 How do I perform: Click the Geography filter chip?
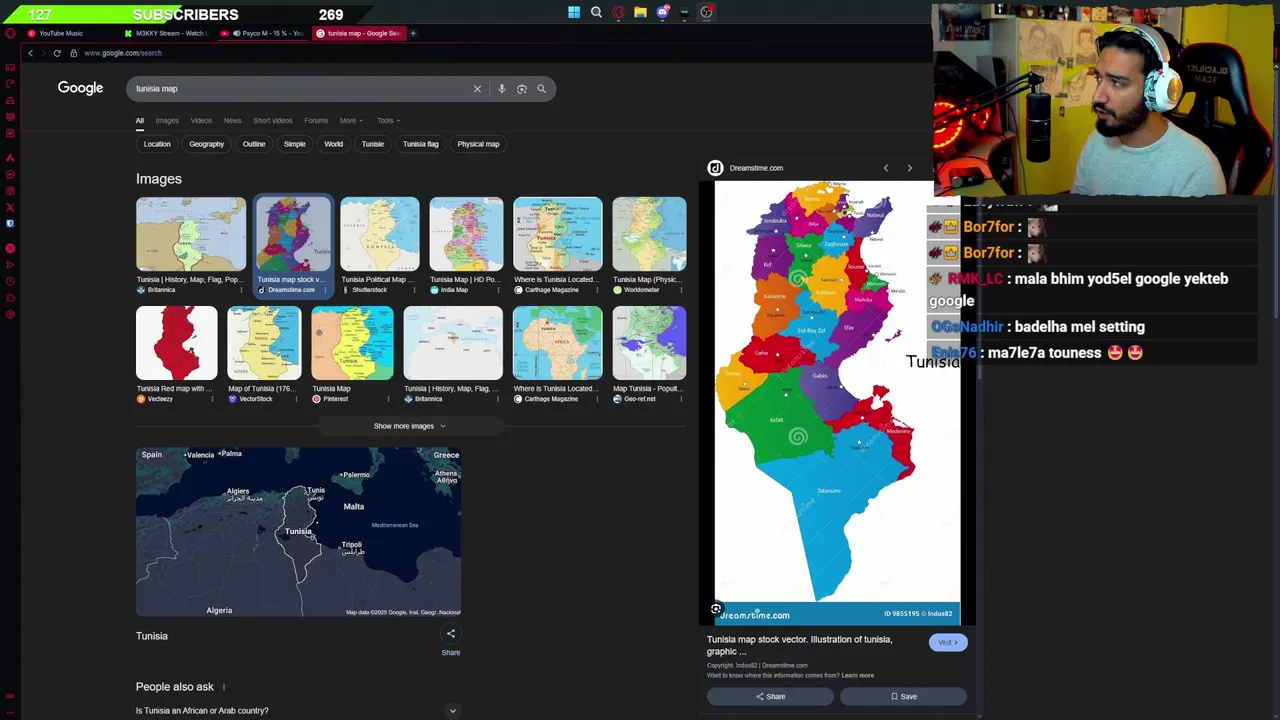pyautogui.click(x=207, y=144)
